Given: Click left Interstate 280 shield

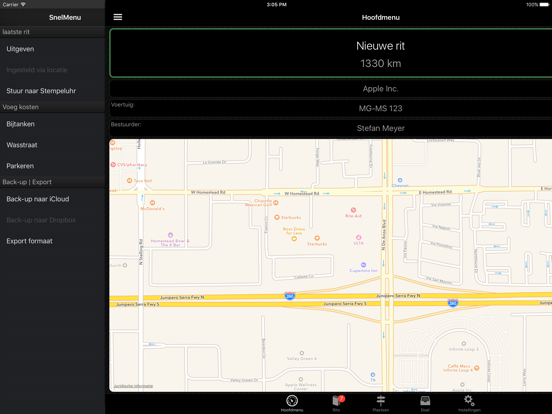Looking at the screenshot, I should pyautogui.click(x=289, y=296).
